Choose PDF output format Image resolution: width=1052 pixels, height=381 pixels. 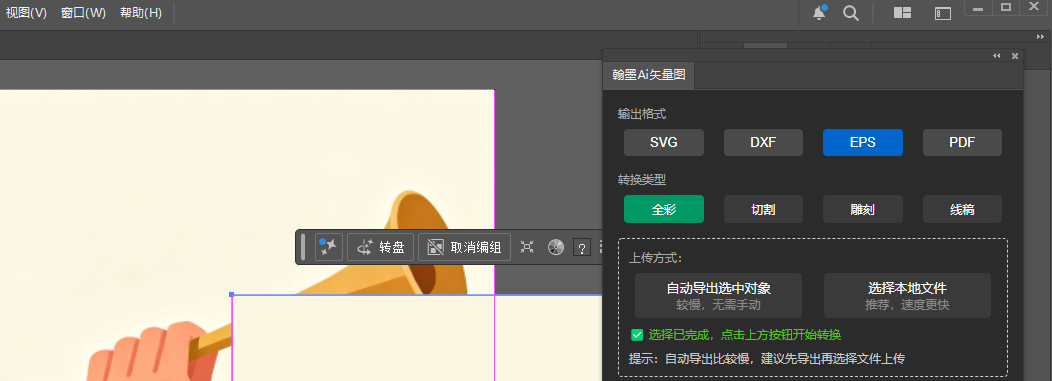962,142
